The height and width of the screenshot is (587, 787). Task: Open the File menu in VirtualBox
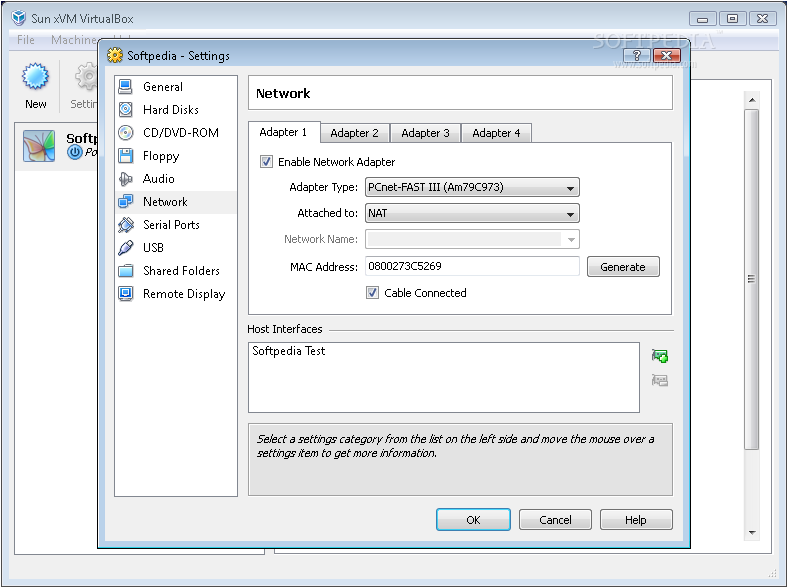coord(26,40)
